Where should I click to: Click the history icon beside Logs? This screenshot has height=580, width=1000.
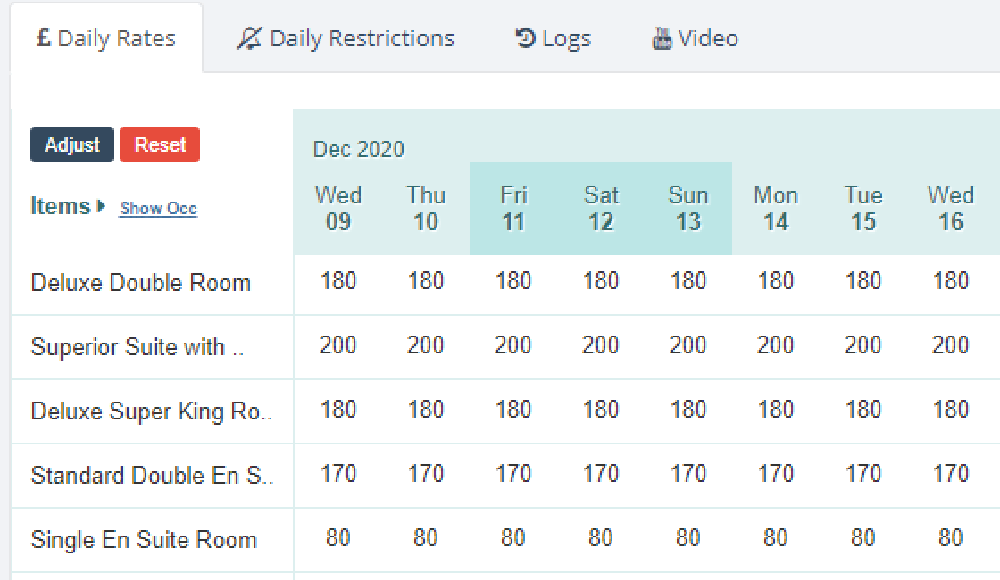(x=525, y=38)
